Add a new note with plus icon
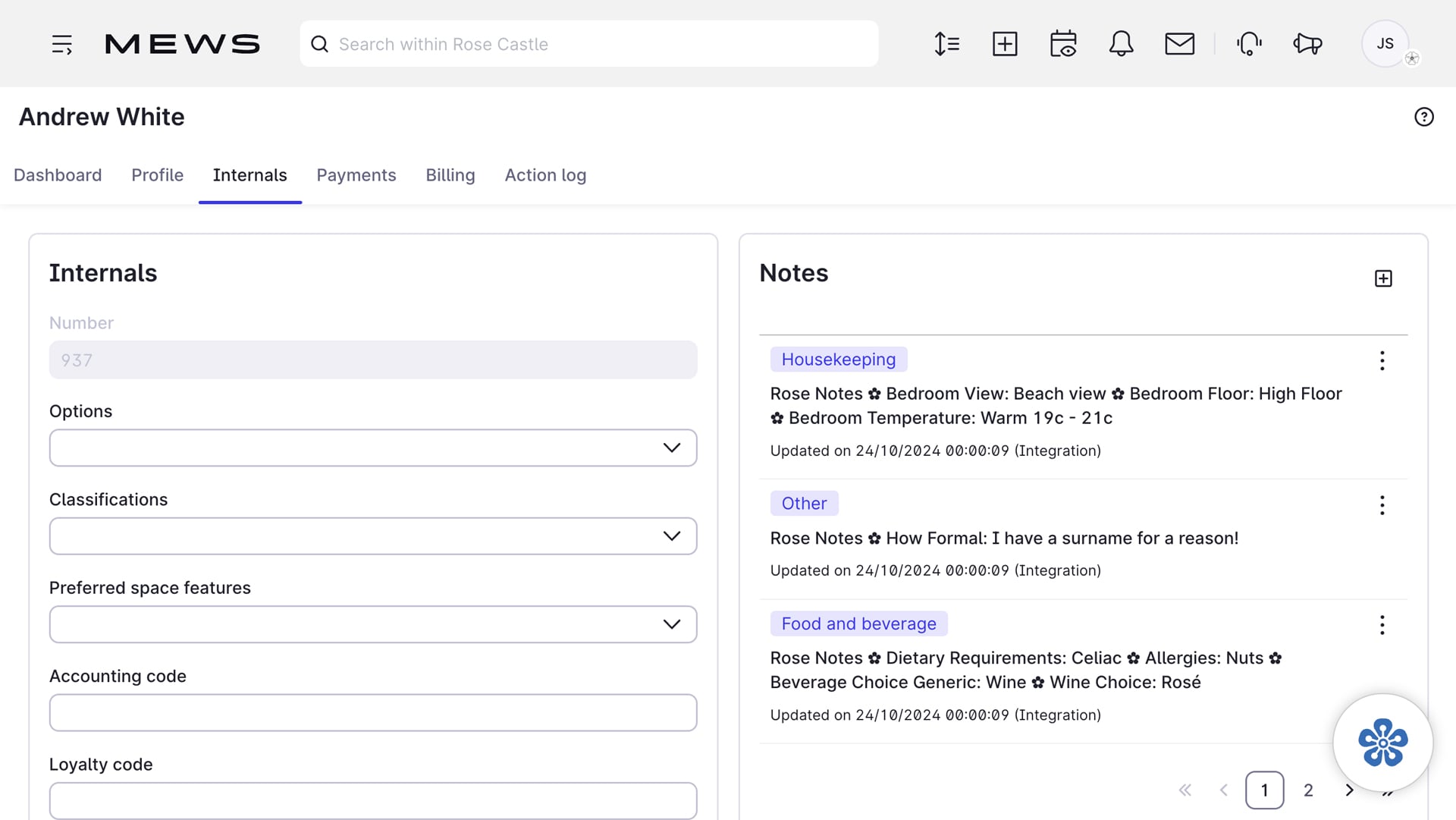Image resolution: width=1456 pixels, height=820 pixels. tap(1383, 278)
